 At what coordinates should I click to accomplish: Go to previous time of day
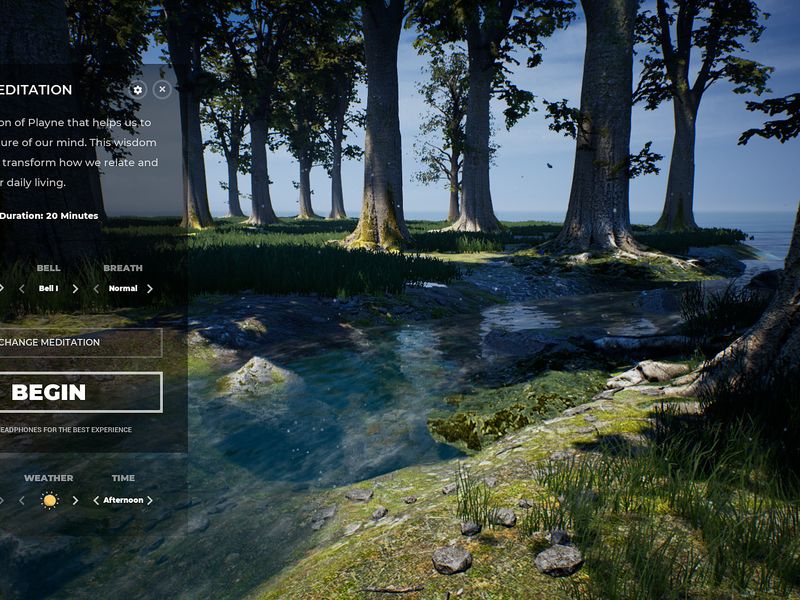96,501
